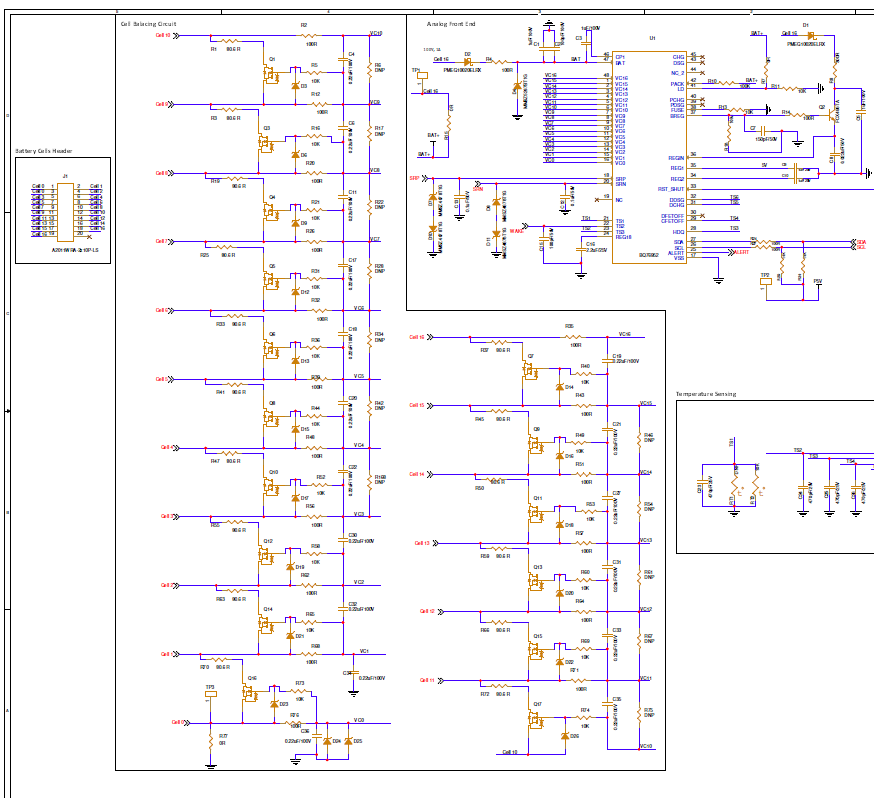Viewport: 874px width, 798px height.
Task: Click the Cell 10 input port
Action: click(168, 36)
